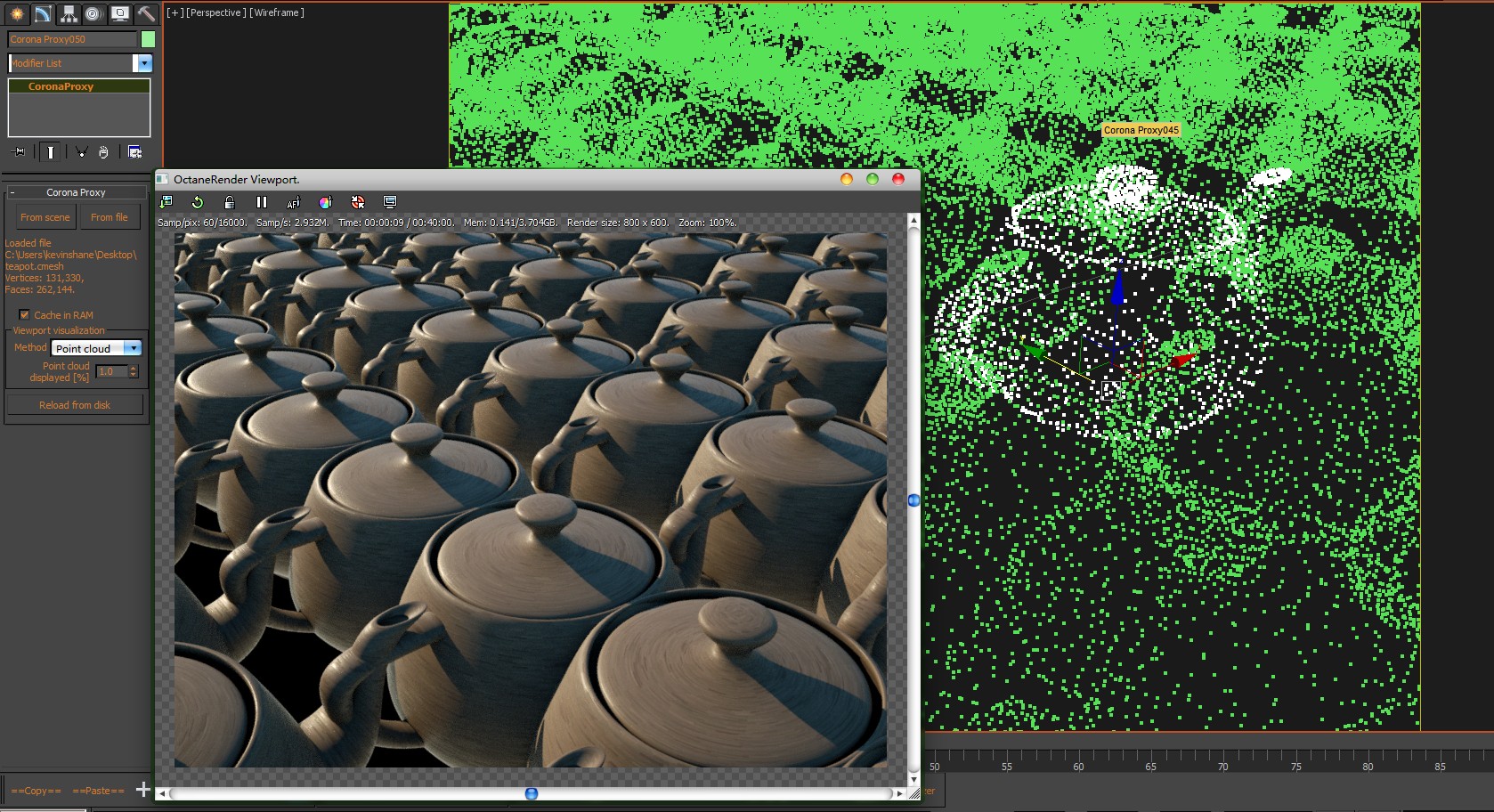This screenshot has width=1494, height=812.
Task: Open the Wireframe shading menu
Action: pos(277,12)
